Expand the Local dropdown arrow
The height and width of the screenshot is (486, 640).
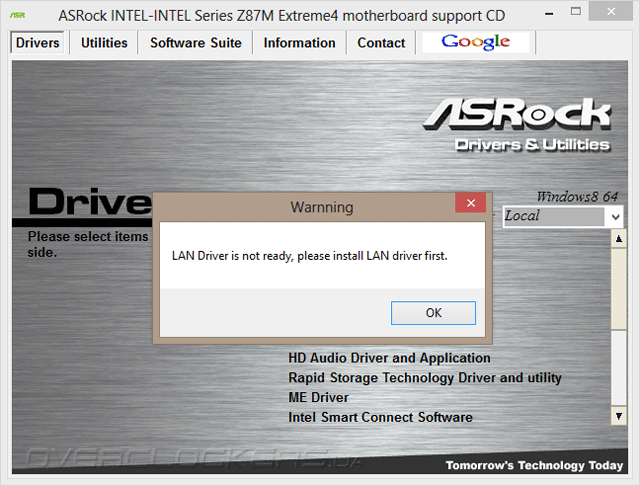coord(616,217)
